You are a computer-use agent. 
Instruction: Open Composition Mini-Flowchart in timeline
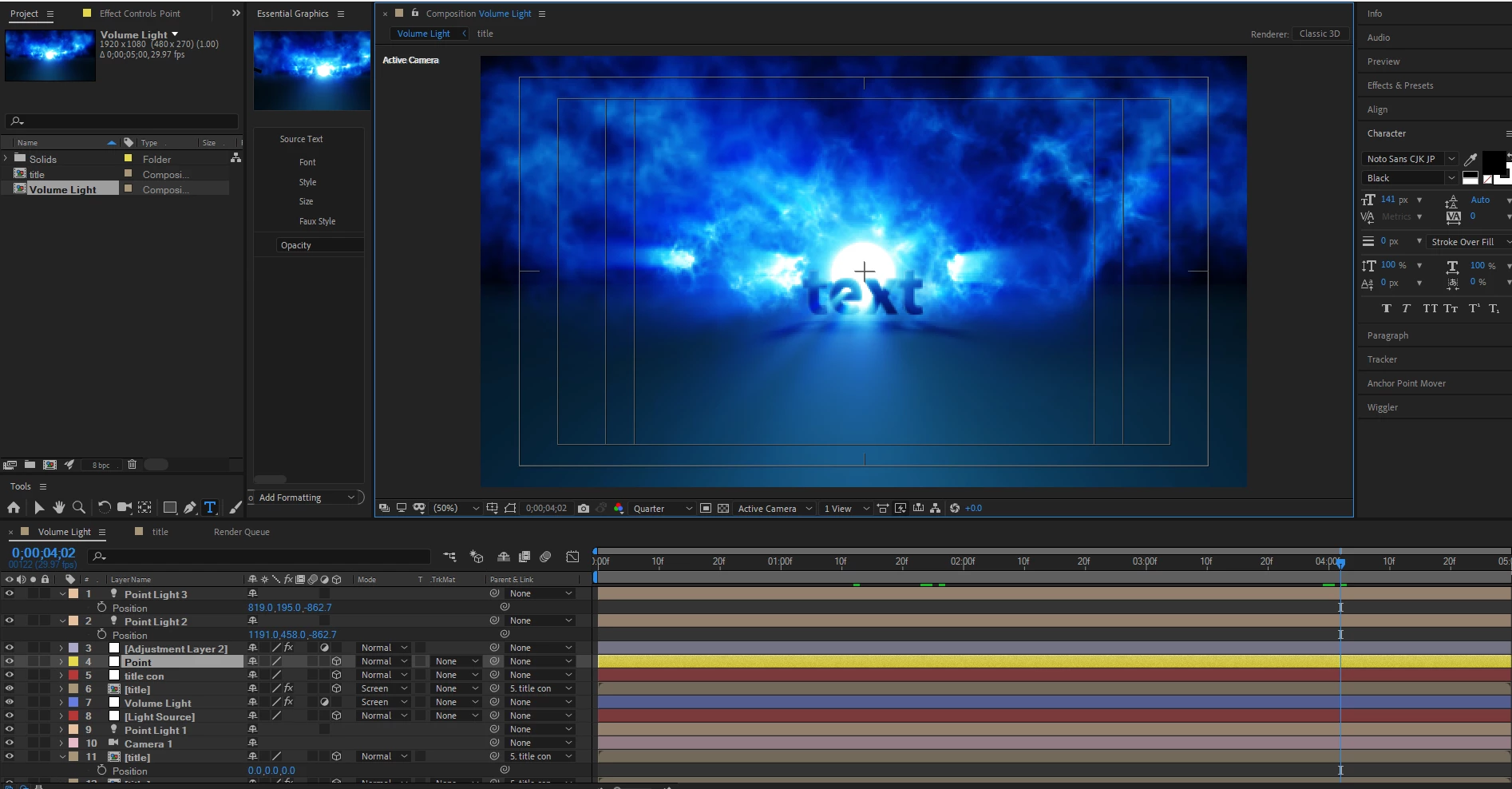(x=449, y=557)
